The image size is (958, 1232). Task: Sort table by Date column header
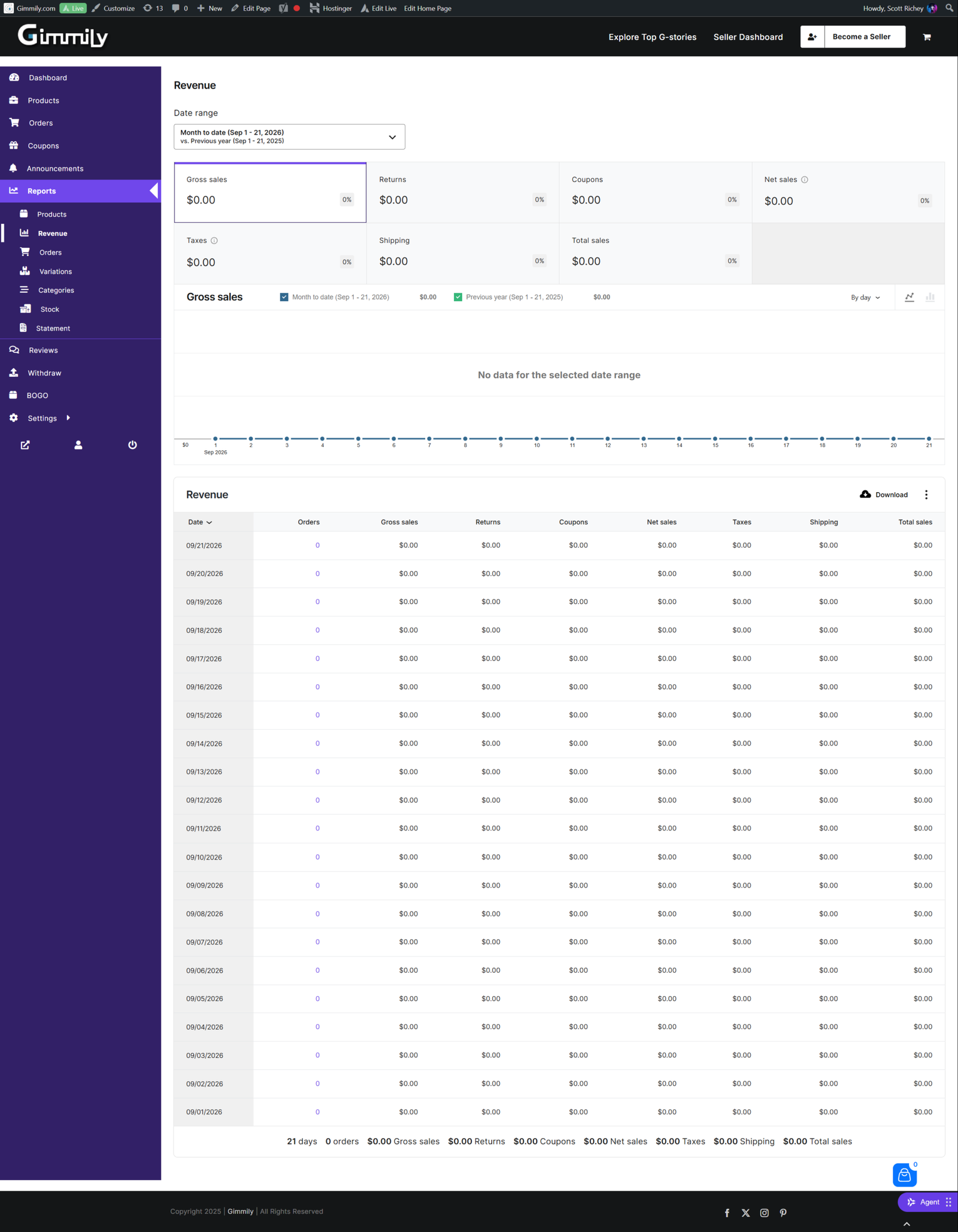pos(199,522)
